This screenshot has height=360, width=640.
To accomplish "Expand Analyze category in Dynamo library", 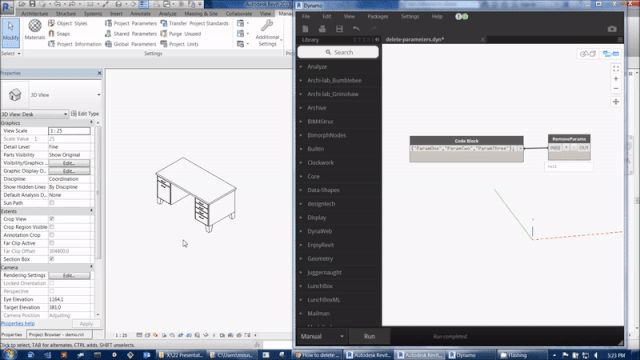I will [x=339, y=67].
